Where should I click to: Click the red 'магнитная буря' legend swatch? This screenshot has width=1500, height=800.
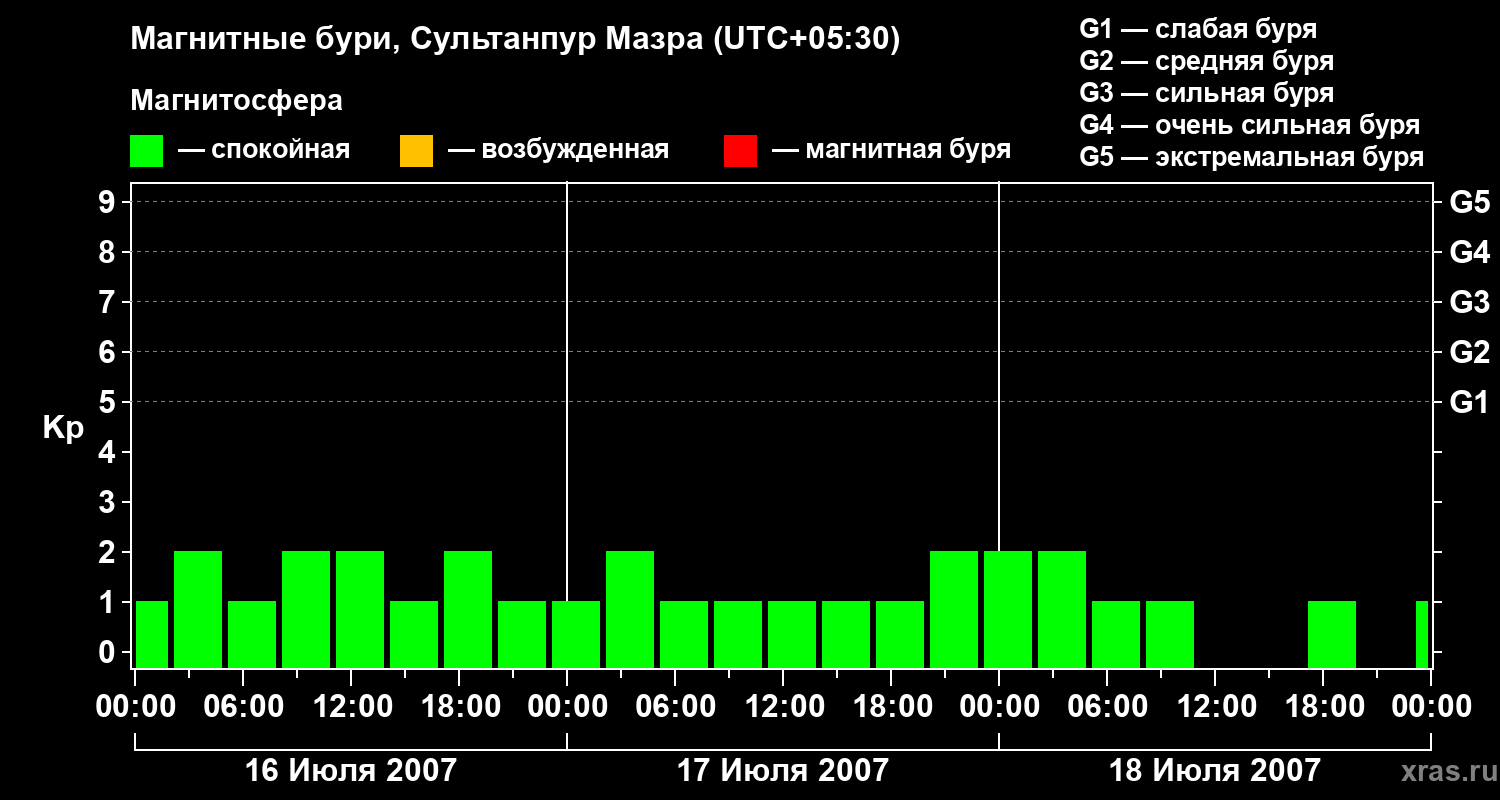[740, 151]
